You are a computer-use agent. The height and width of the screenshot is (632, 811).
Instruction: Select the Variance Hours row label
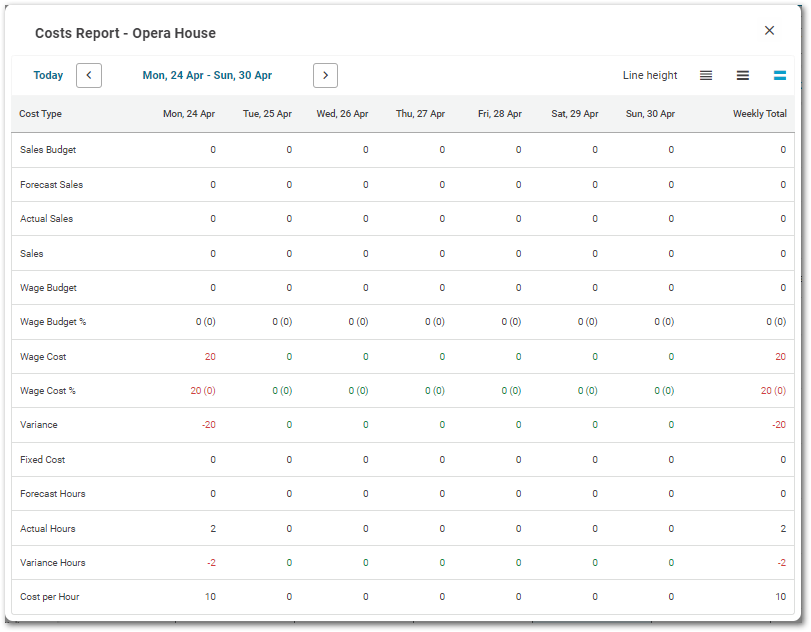[52, 562]
